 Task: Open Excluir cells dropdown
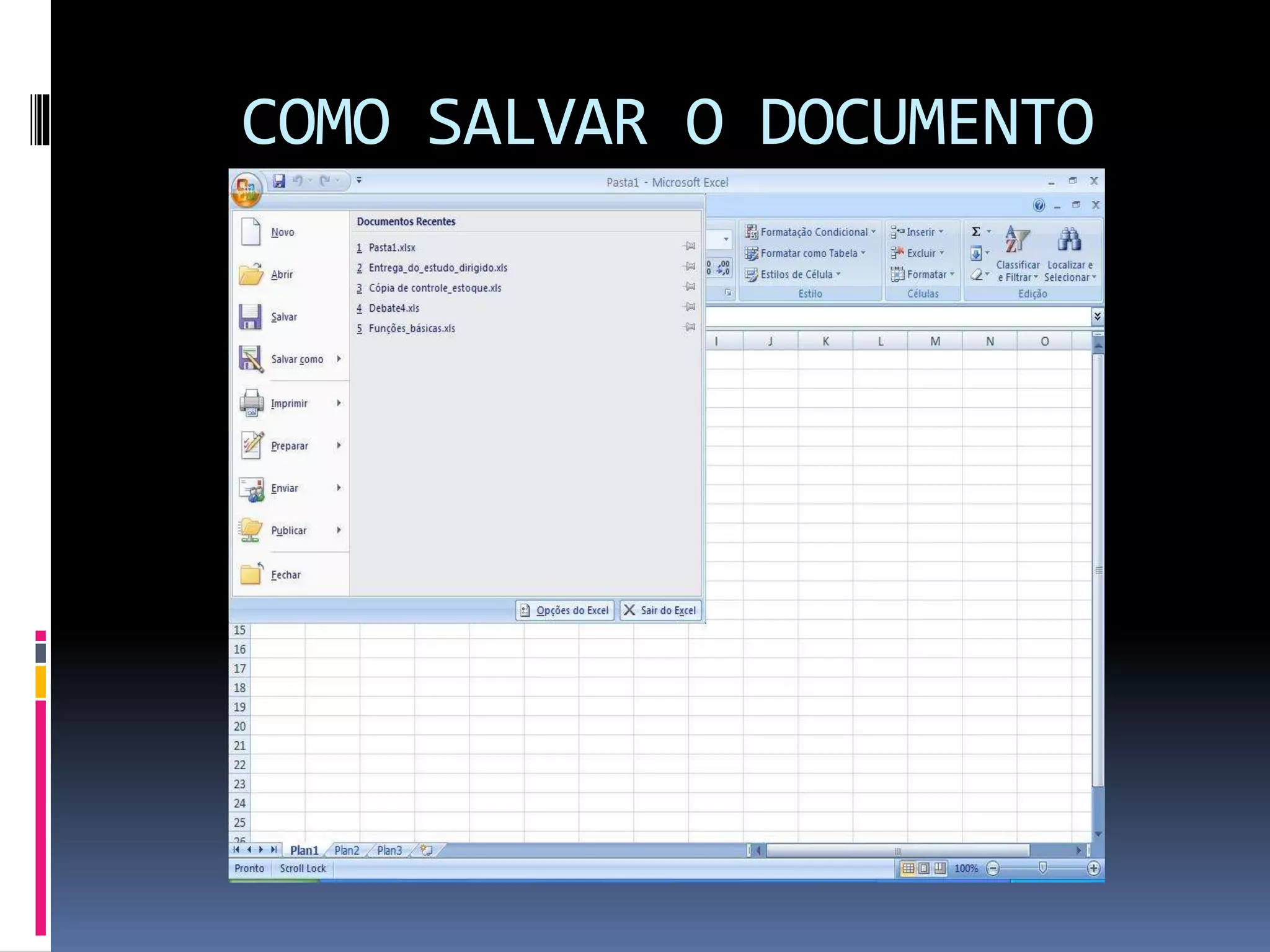click(917, 253)
